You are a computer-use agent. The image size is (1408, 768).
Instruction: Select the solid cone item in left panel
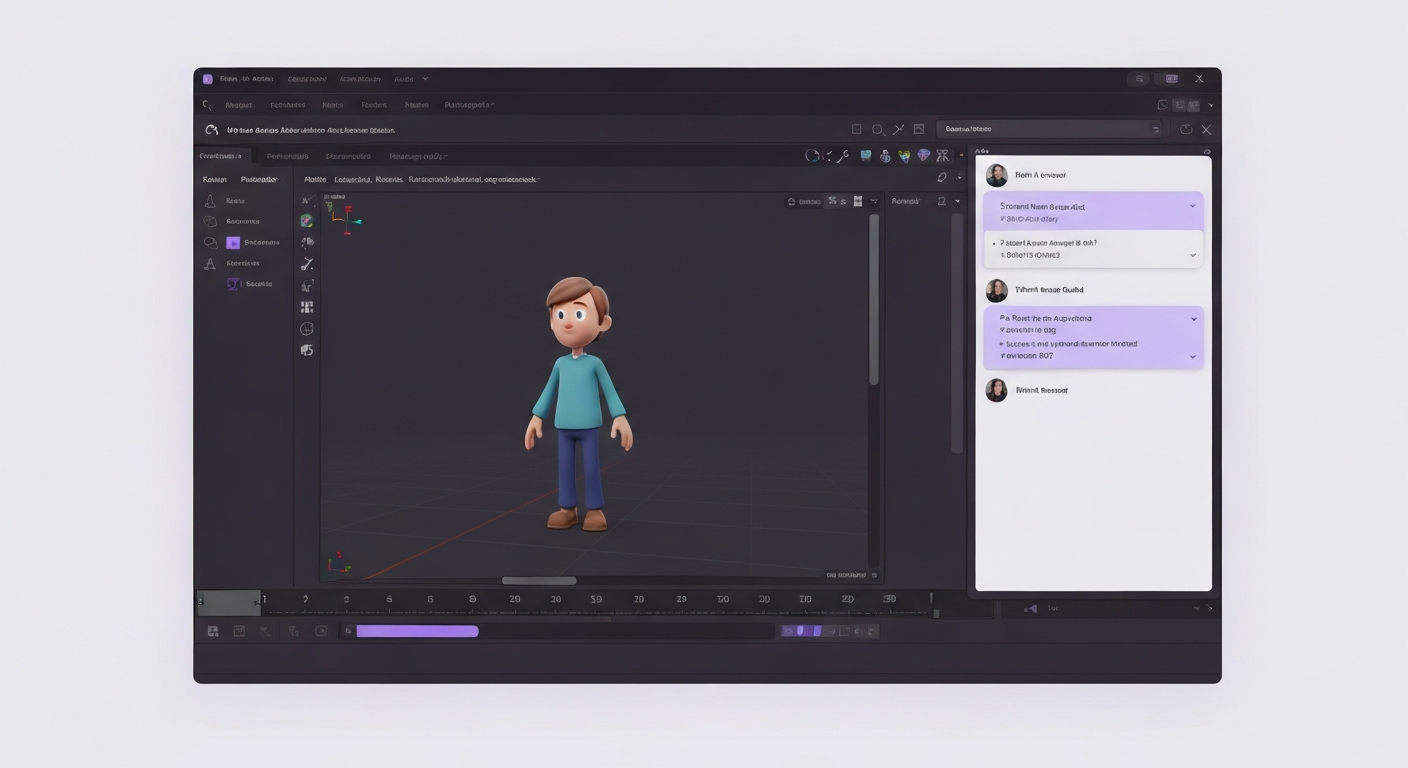[x=210, y=200]
